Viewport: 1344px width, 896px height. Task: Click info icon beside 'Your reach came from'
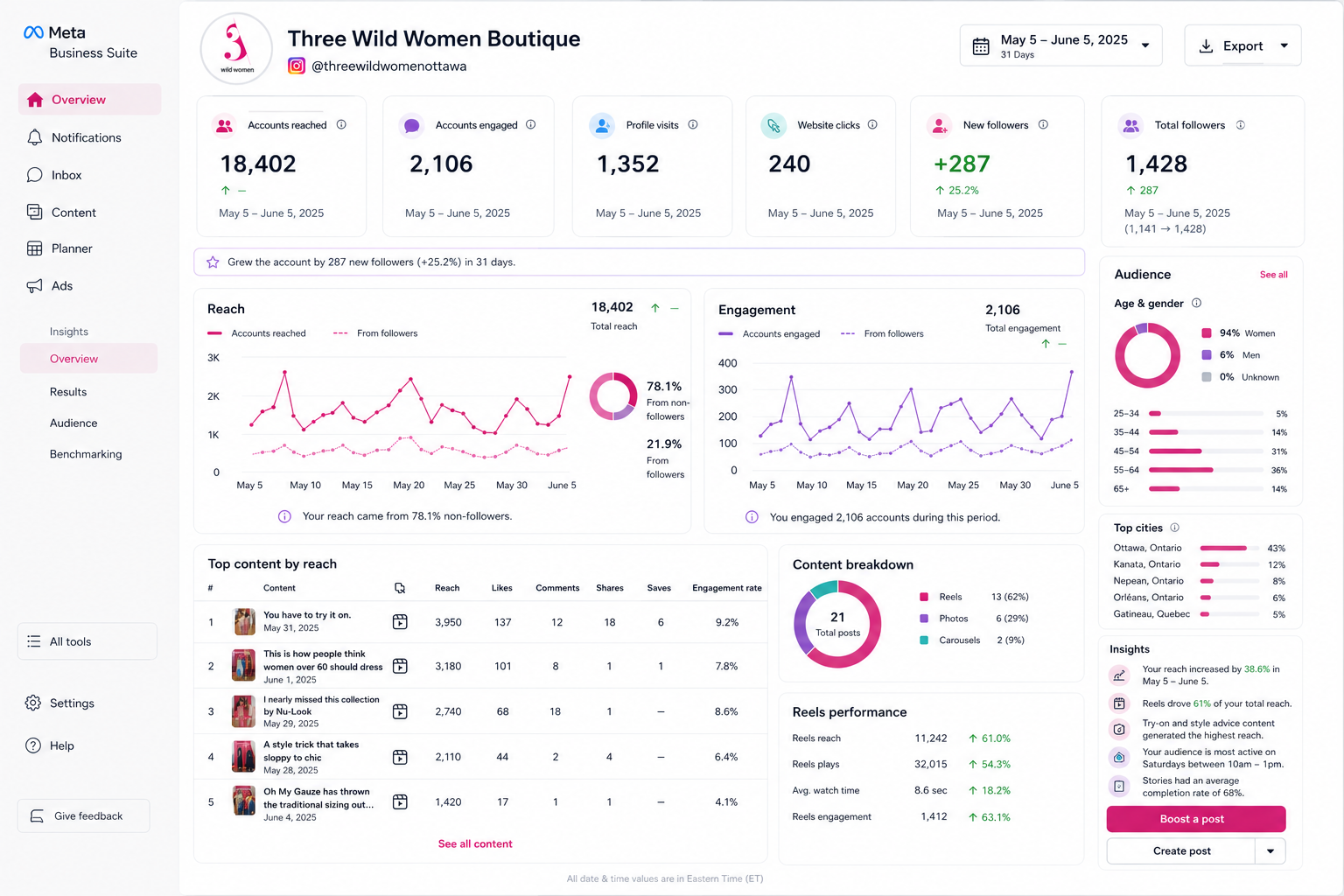click(284, 516)
